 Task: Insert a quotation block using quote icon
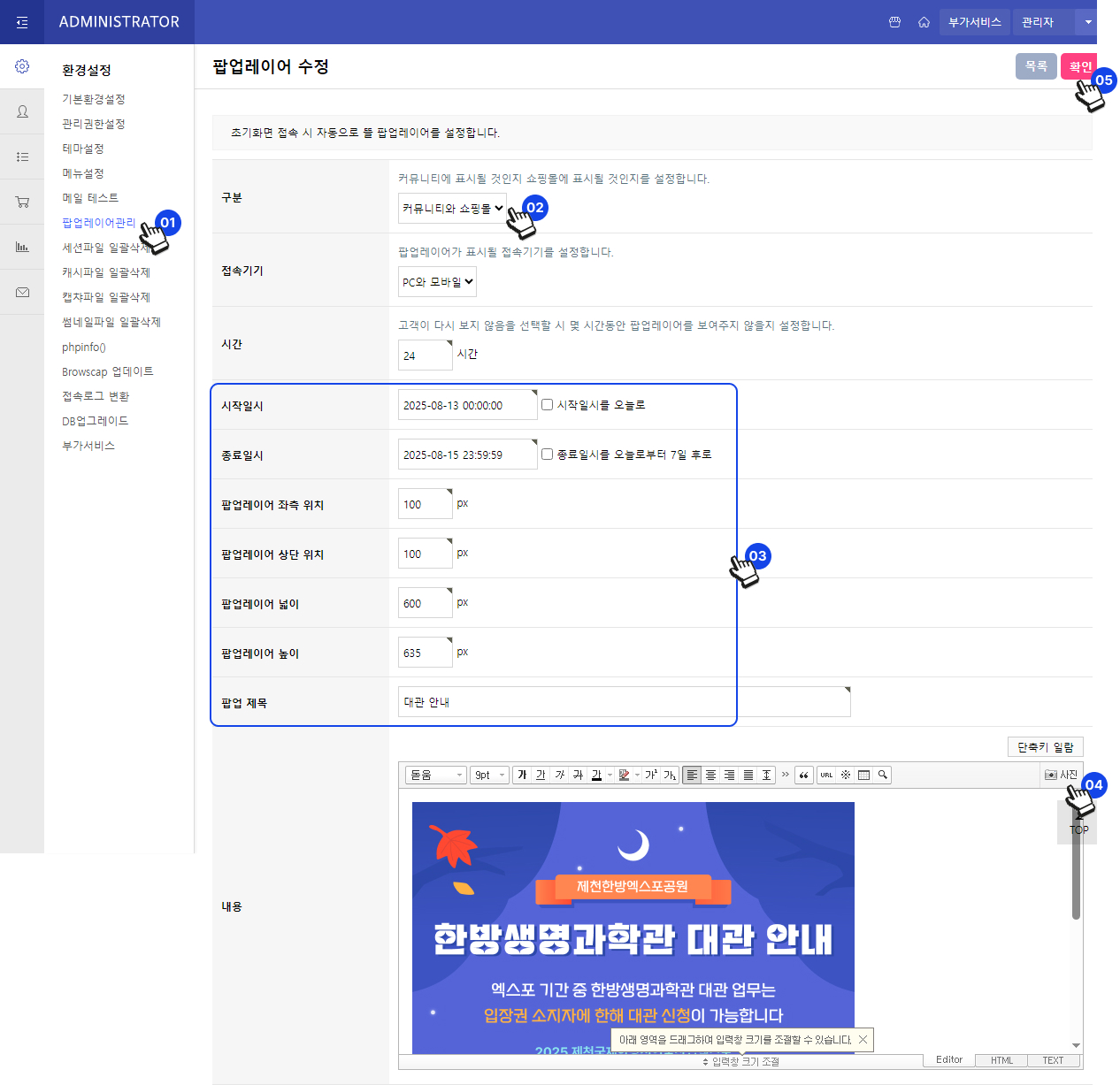[x=803, y=775]
